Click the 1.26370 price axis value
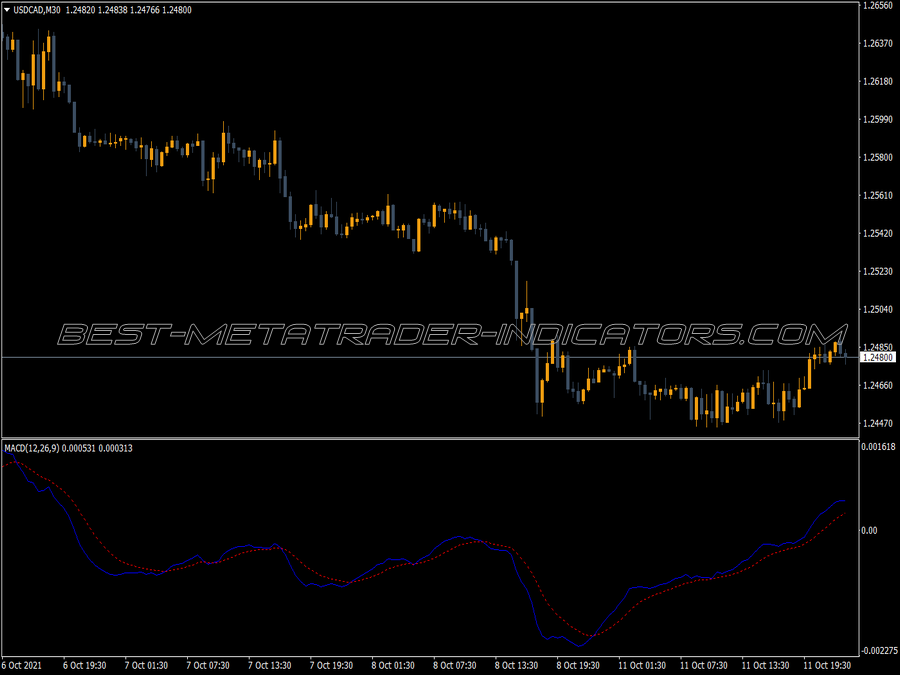The width and height of the screenshot is (900, 675). [878, 44]
